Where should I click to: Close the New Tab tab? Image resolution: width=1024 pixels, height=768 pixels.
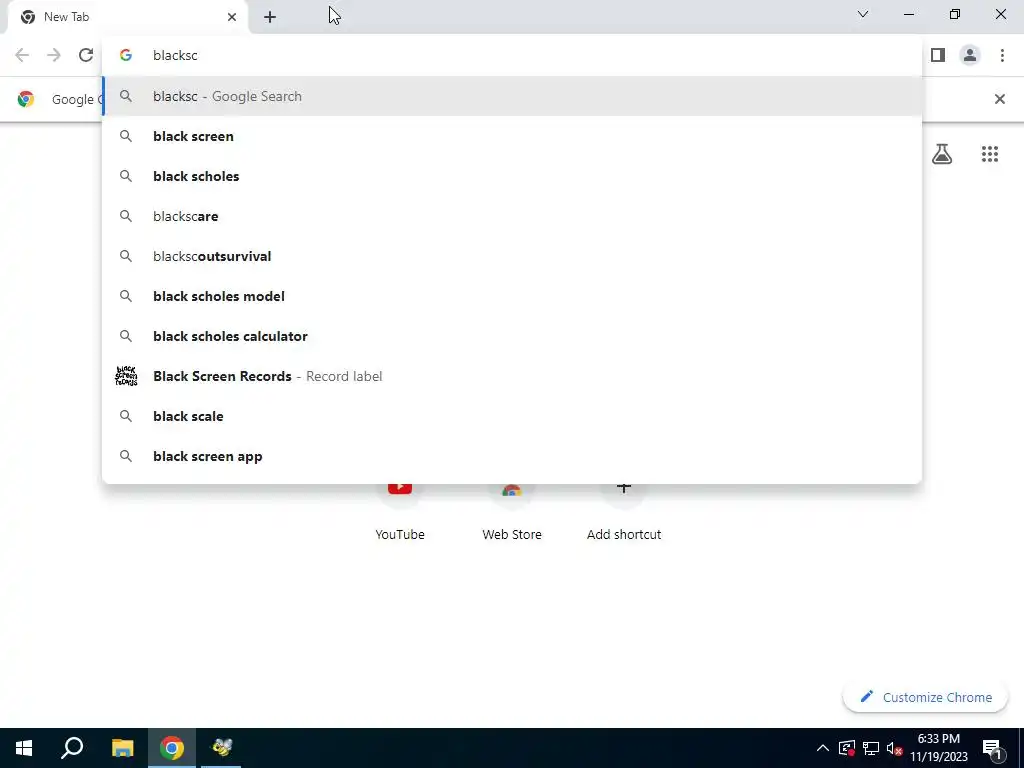click(x=232, y=17)
